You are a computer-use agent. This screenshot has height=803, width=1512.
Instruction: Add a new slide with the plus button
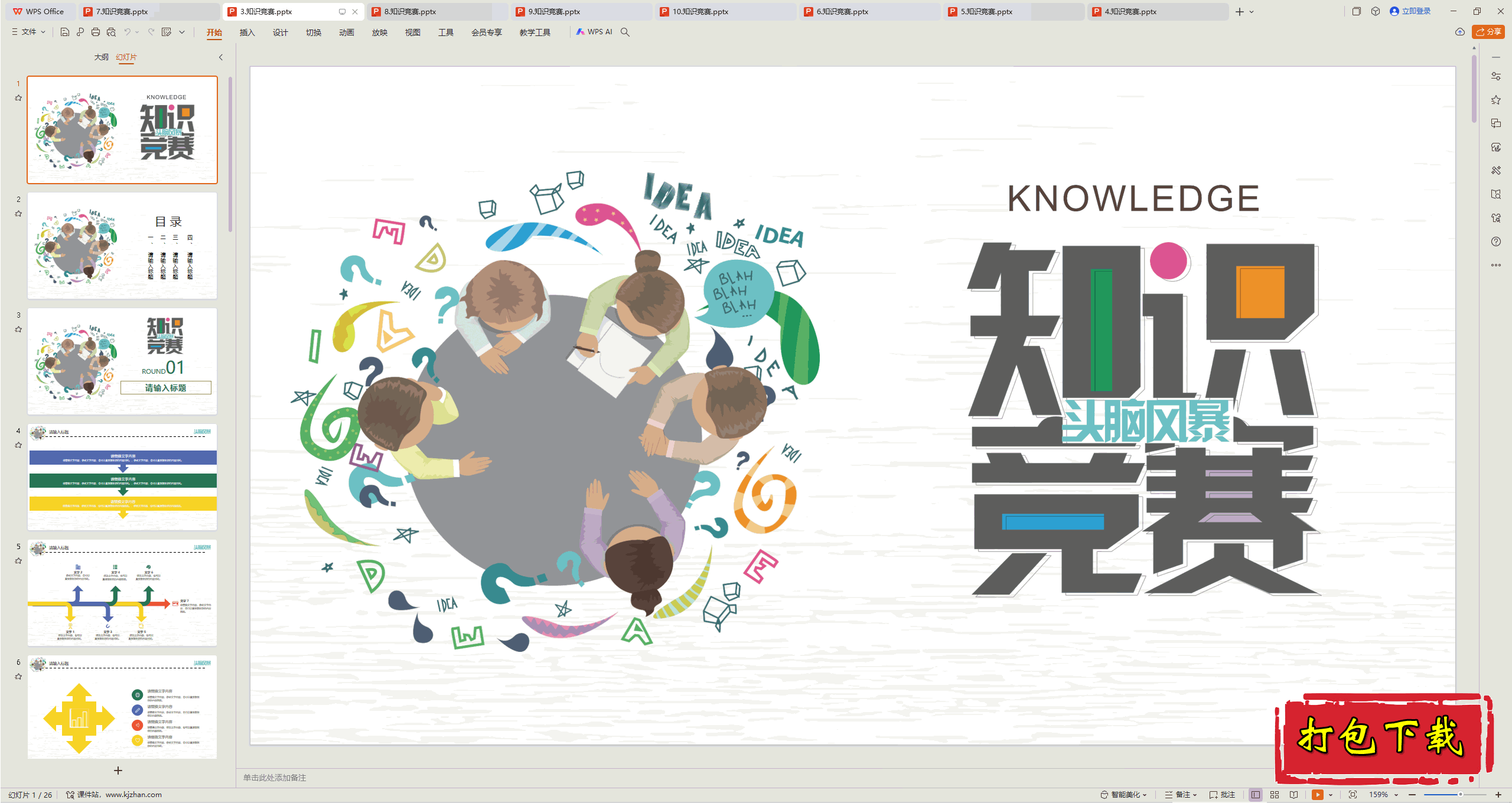pos(118,771)
